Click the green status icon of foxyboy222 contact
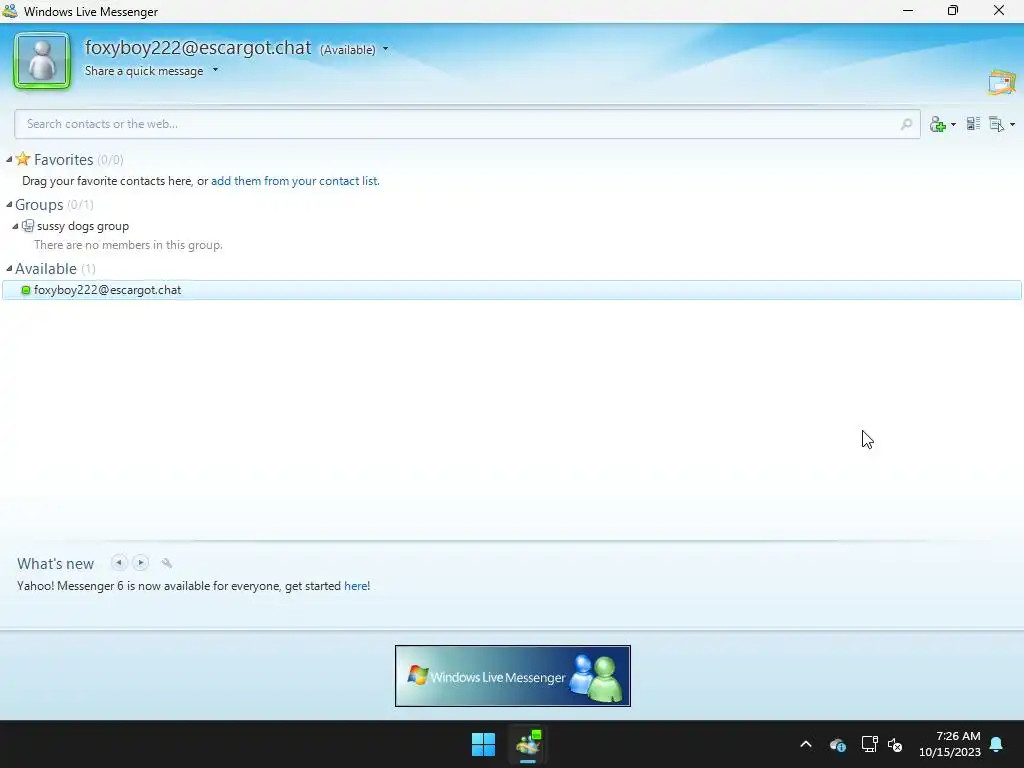Screen dimensions: 1024x768 click(26, 290)
